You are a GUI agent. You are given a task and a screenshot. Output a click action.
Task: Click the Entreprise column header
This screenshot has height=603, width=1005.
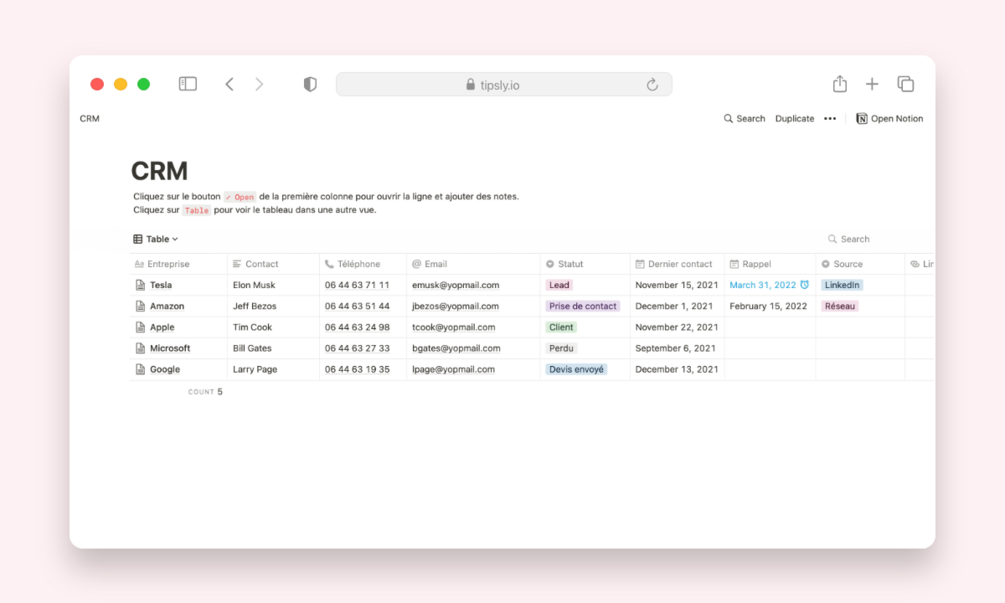pos(178,264)
